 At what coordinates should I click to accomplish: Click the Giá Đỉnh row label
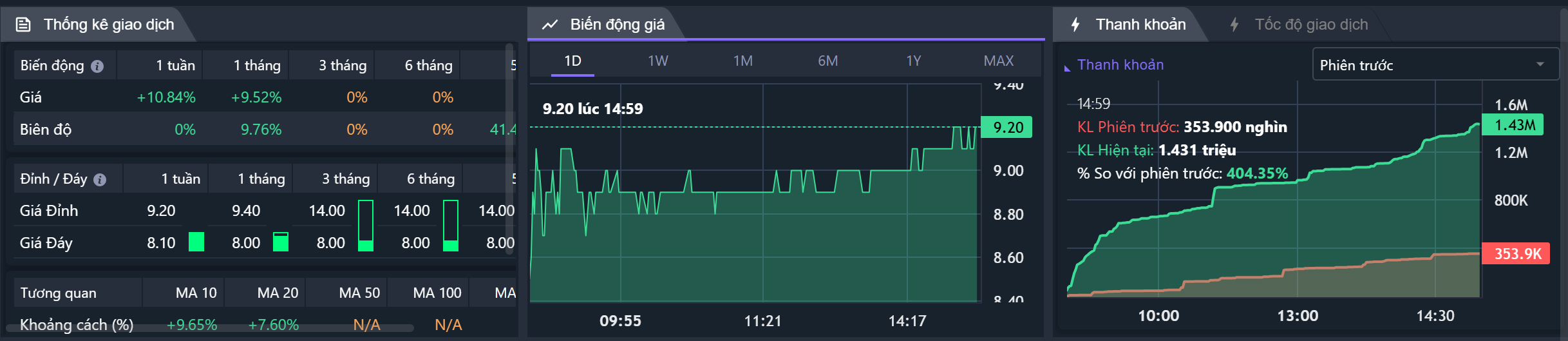click(49, 211)
